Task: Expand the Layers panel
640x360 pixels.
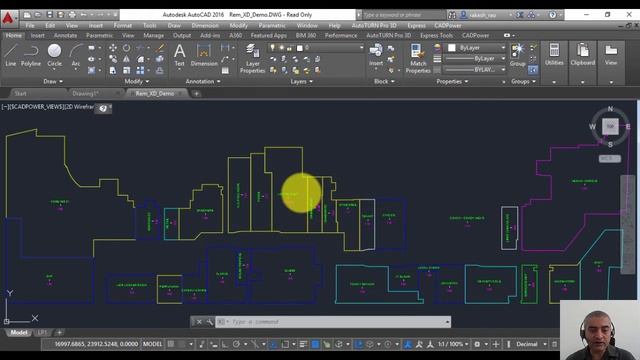Action: pos(301,81)
